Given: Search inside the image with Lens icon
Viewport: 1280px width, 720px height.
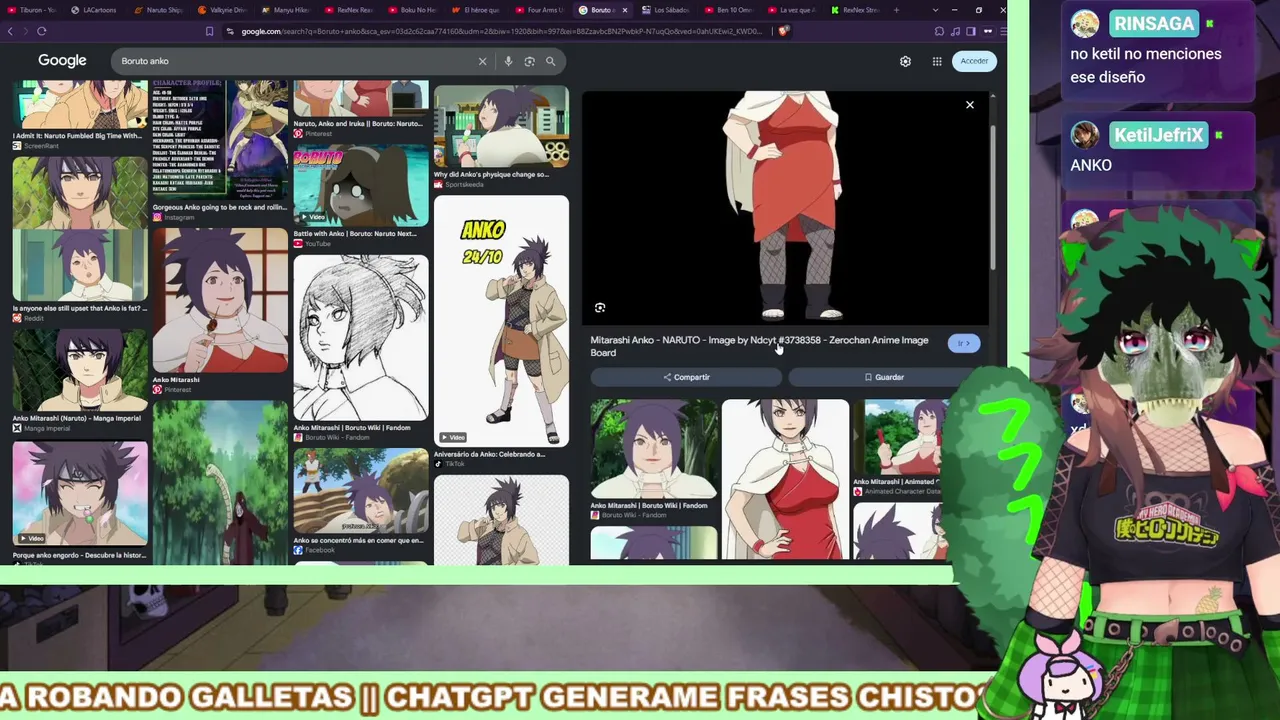Looking at the screenshot, I should (x=600, y=308).
